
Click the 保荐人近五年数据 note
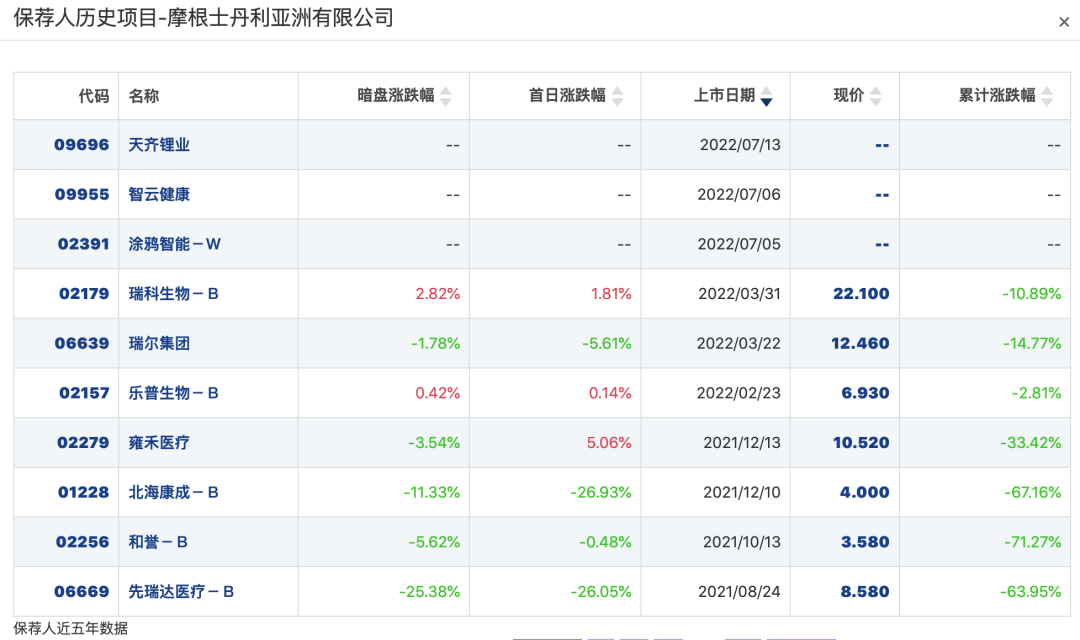tap(70, 628)
